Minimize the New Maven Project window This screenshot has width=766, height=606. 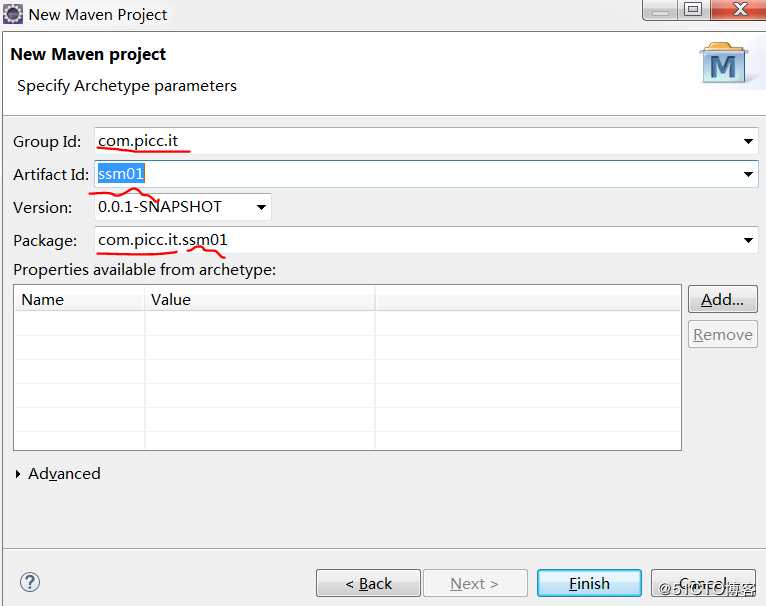coord(660,9)
